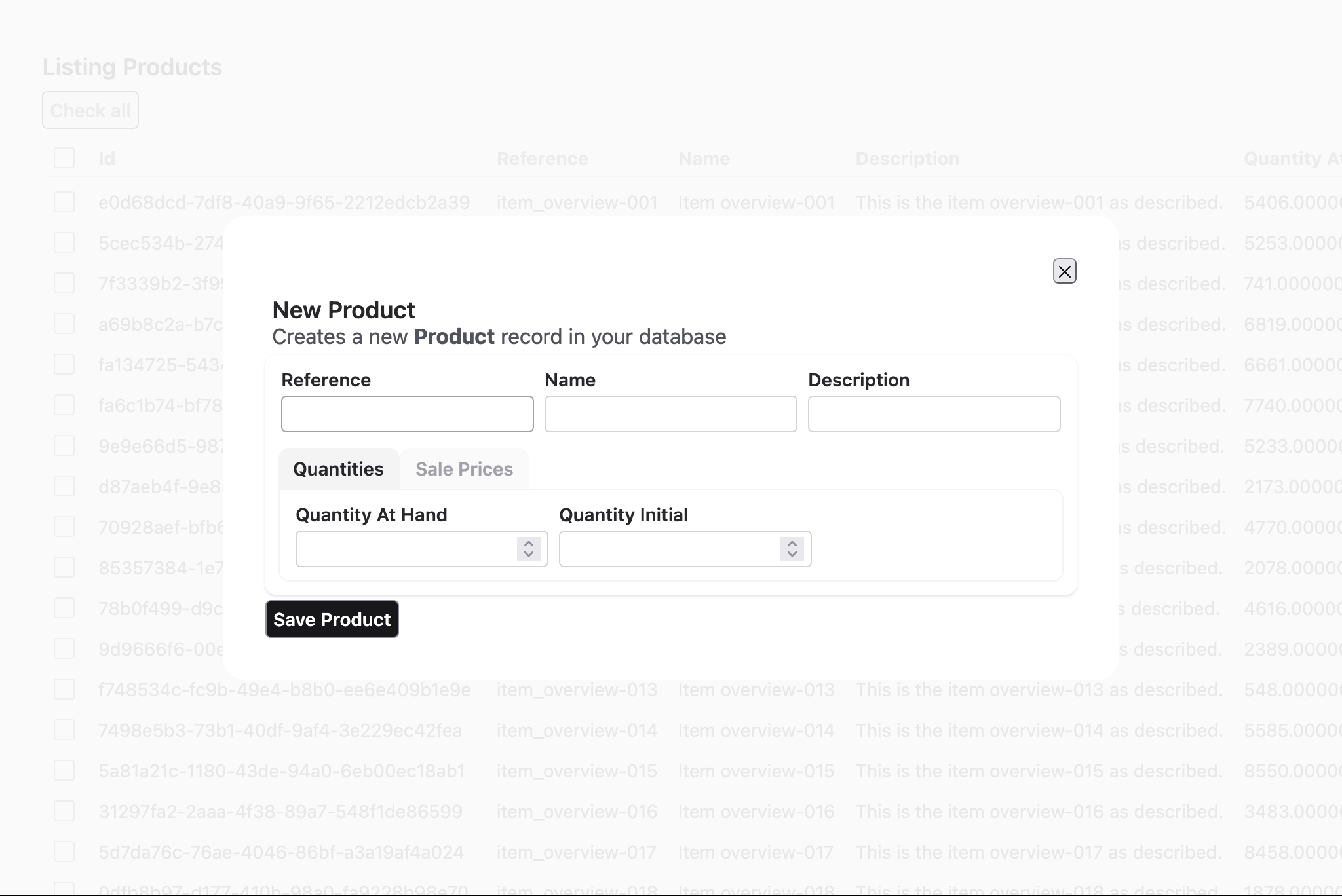
Task: Decrement the Quantity At Hand stepper
Action: pos(529,554)
